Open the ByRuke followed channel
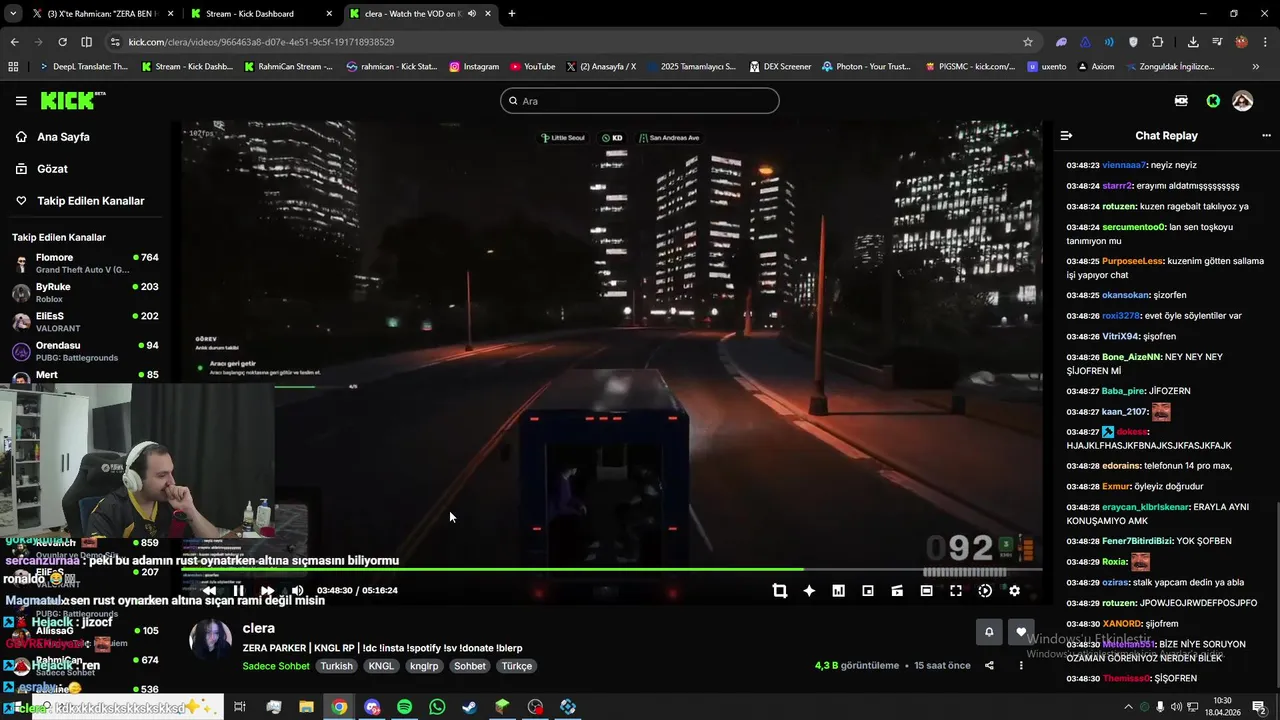Image resolution: width=1280 pixels, height=720 pixels. 85,293
